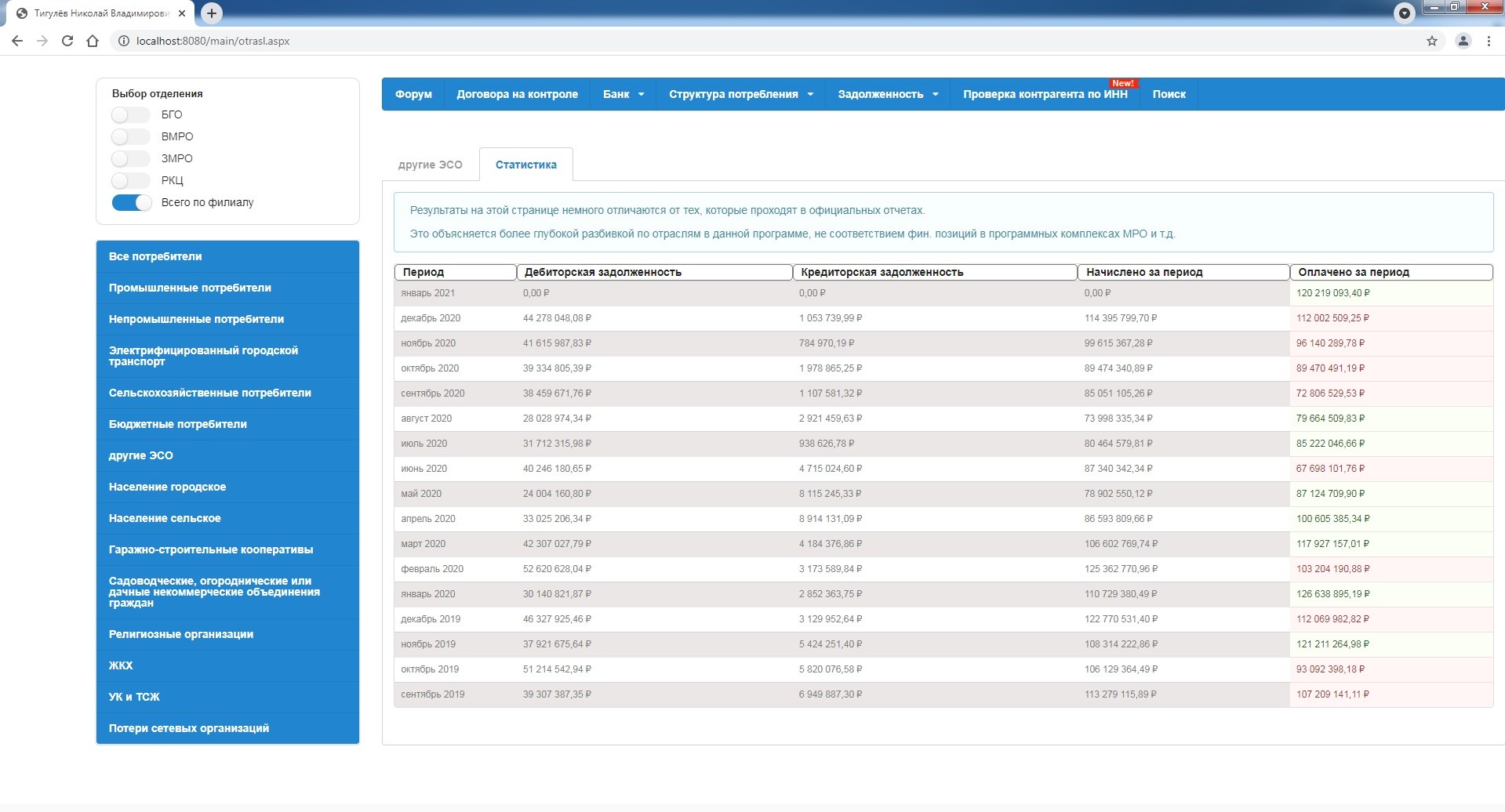View site information icon in address bar
This screenshot has width=1505, height=812.
coord(123,41)
